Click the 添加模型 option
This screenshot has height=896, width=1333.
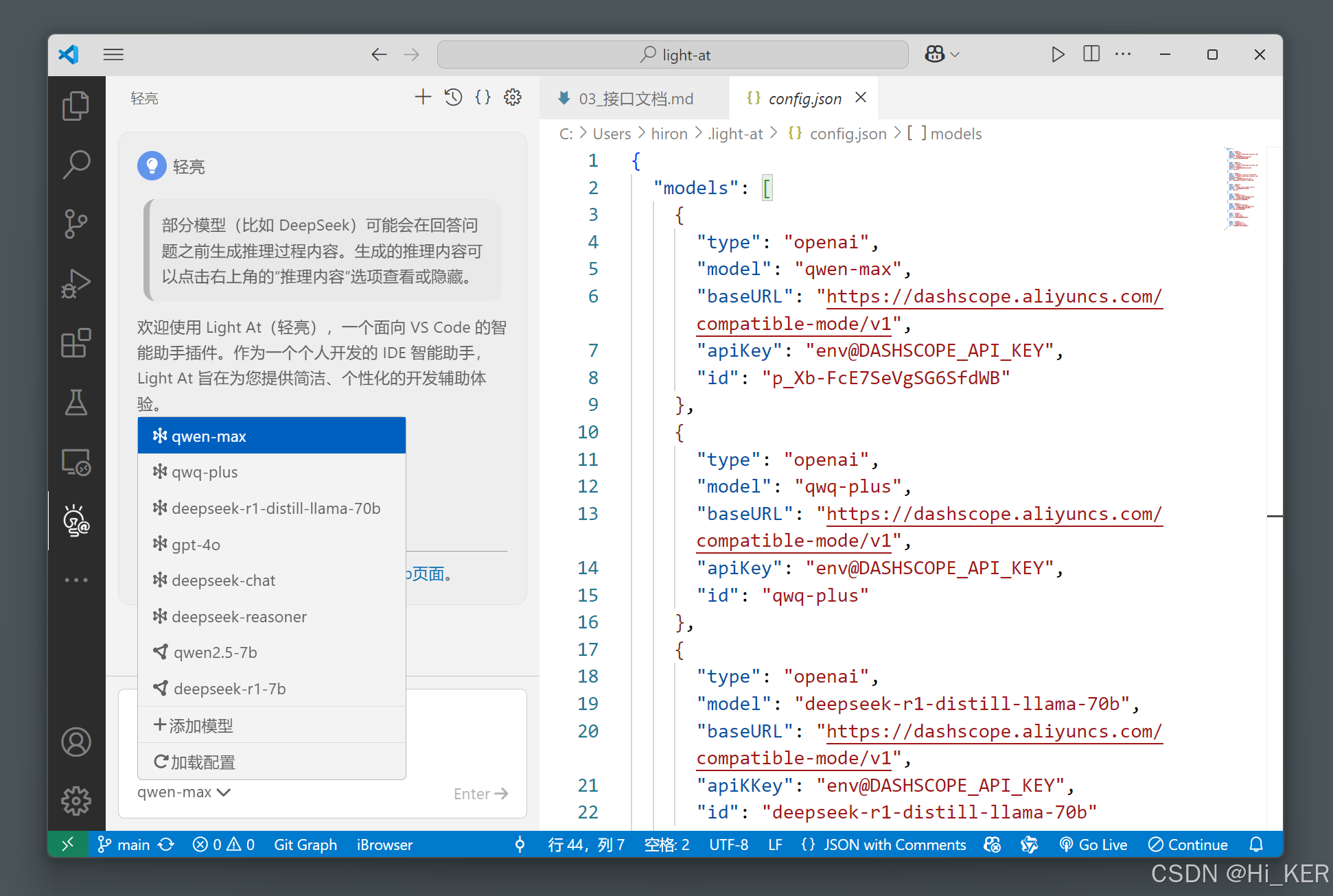click(x=194, y=725)
